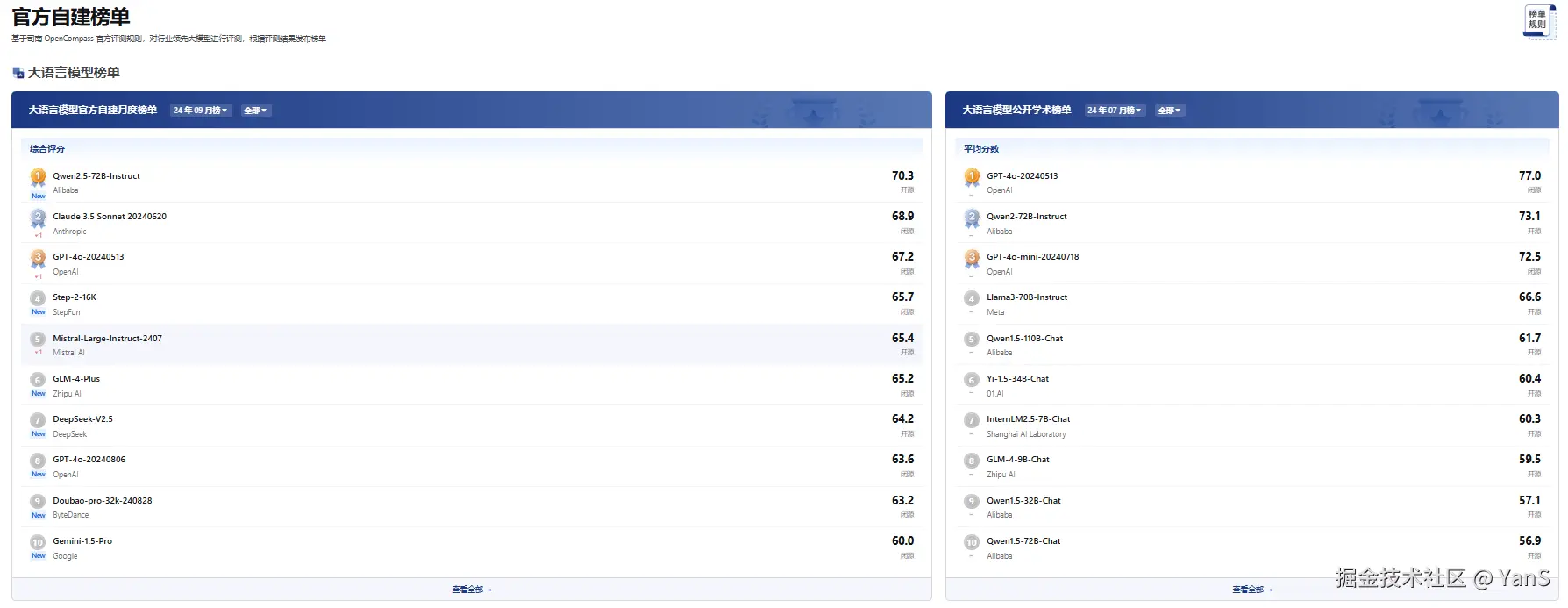Click rank 4 badge next to Step-2-16K
Screen dimensions: 1568x608
point(38,298)
